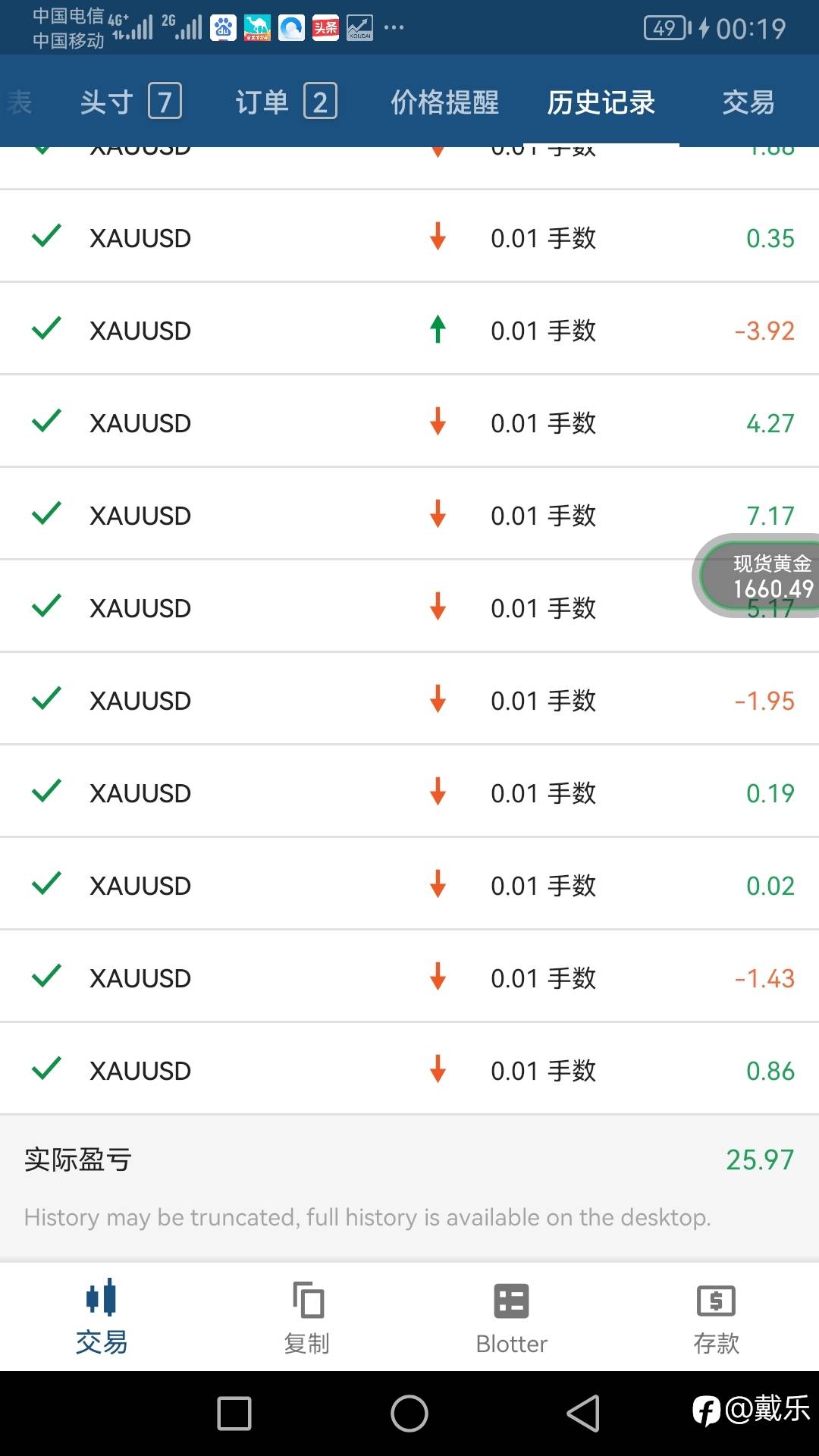The image size is (819, 1456).
Task: Switch to the 头寸 tab
Action: [x=130, y=102]
